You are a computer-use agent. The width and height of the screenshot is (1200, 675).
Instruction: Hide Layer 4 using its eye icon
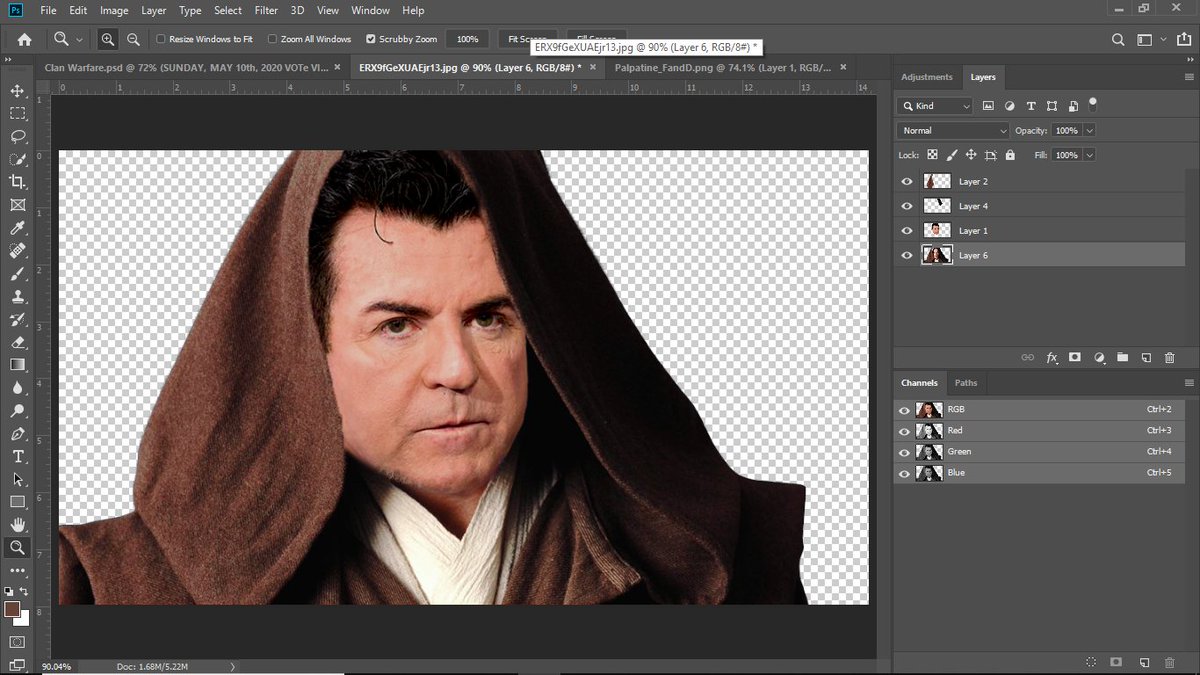click(907, 206)
